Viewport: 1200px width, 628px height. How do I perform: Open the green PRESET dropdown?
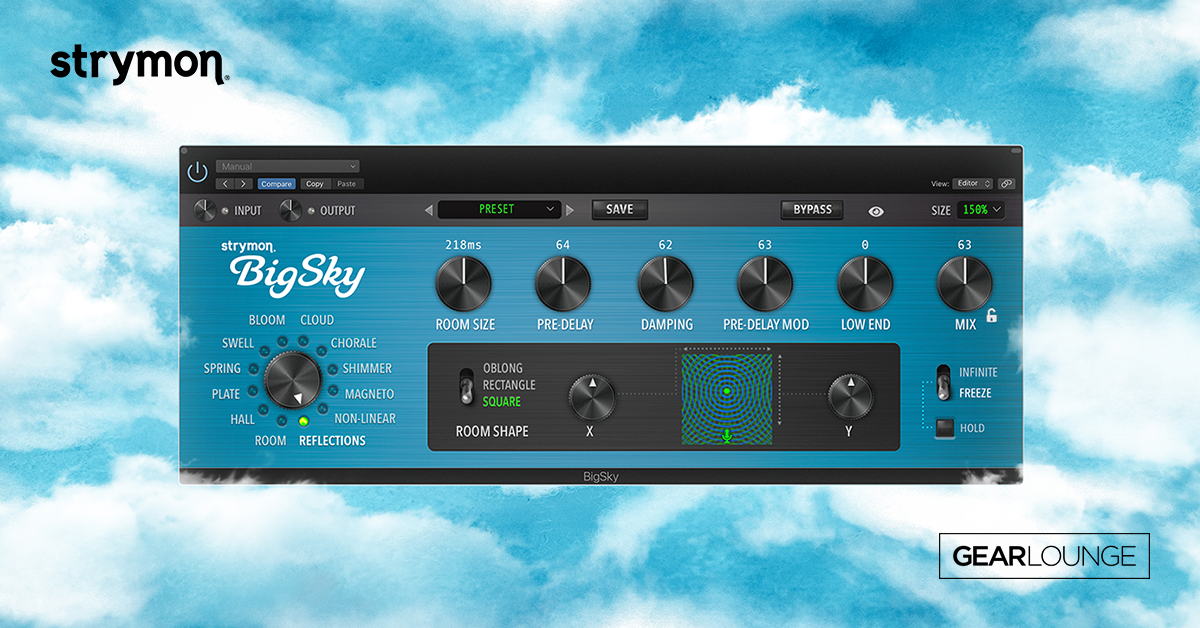(x=500, y=209)
